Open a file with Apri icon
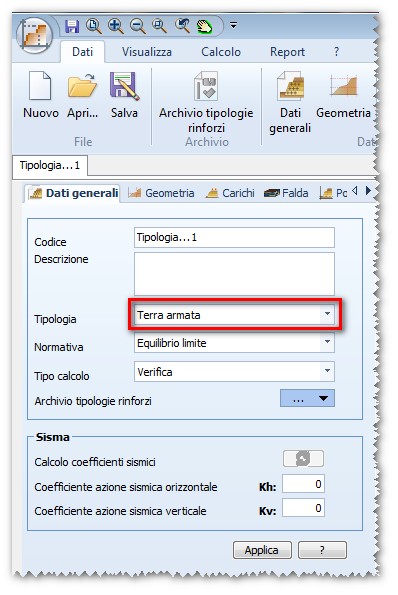398x595 pixels. (82, 87)
